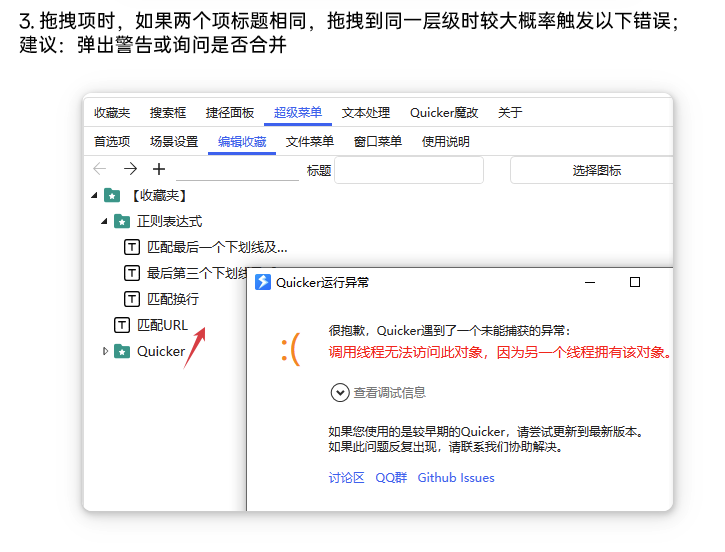The width and height of the screenshot is (725, 552).
Task: Collapse the 【收藏夹】 root node
Action: pyautogui.click(x=94, y=195)
